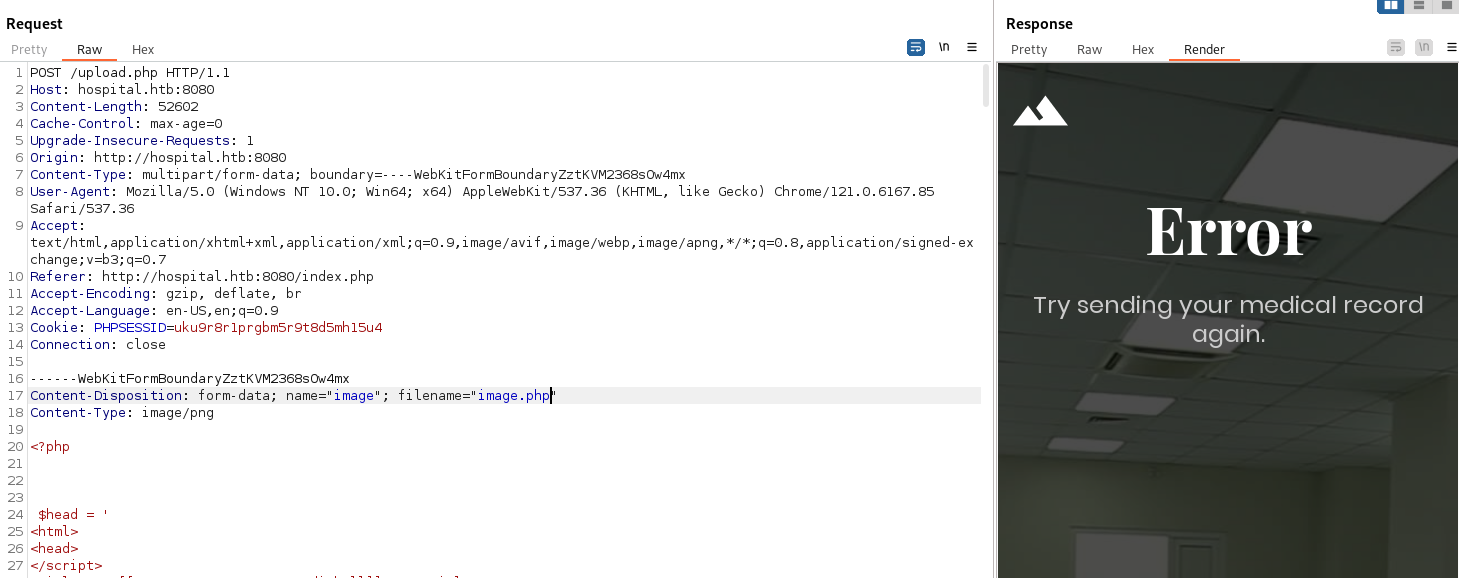Click the Request editor vertical scrollbar
1459x578 pixels.
(986, 86)
